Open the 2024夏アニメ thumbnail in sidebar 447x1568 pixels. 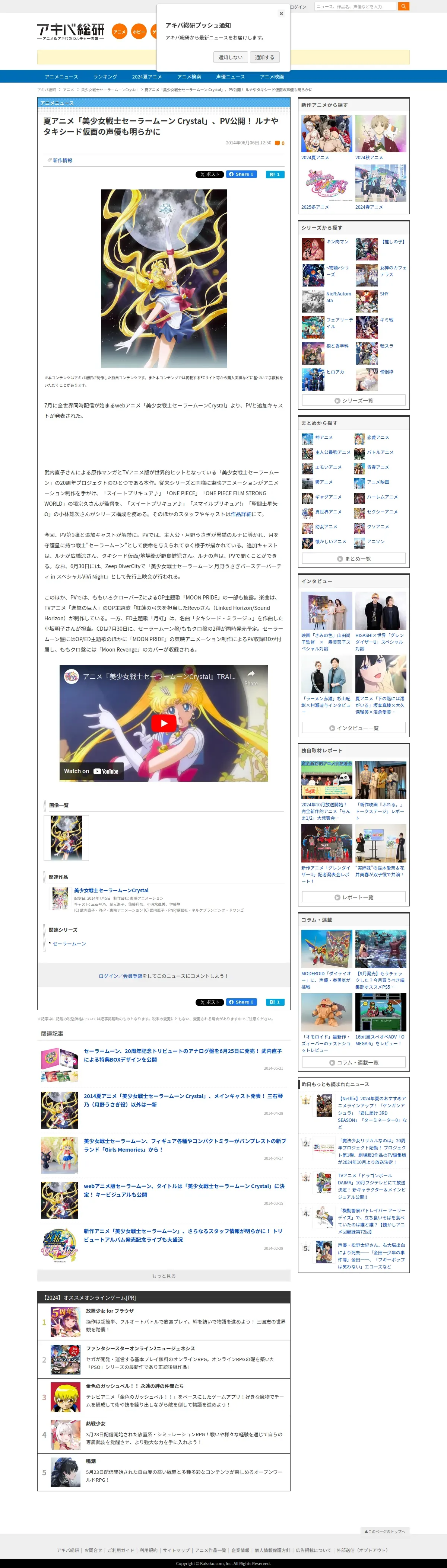click(x=326, y=133)
